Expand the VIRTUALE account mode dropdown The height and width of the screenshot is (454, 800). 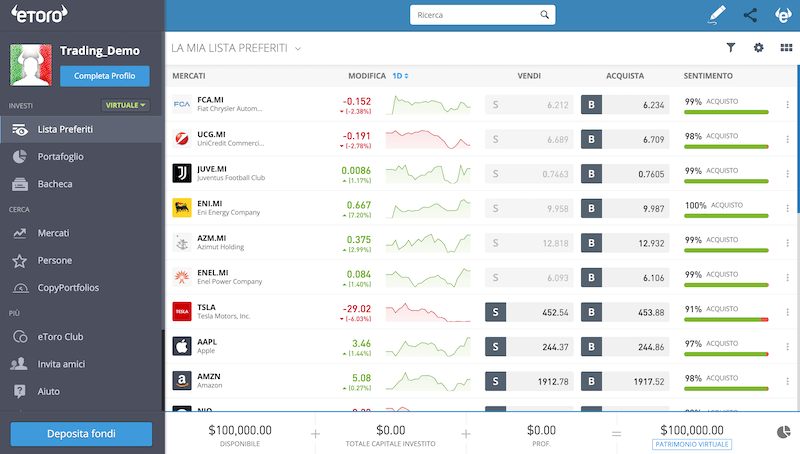tap(126, 105)
